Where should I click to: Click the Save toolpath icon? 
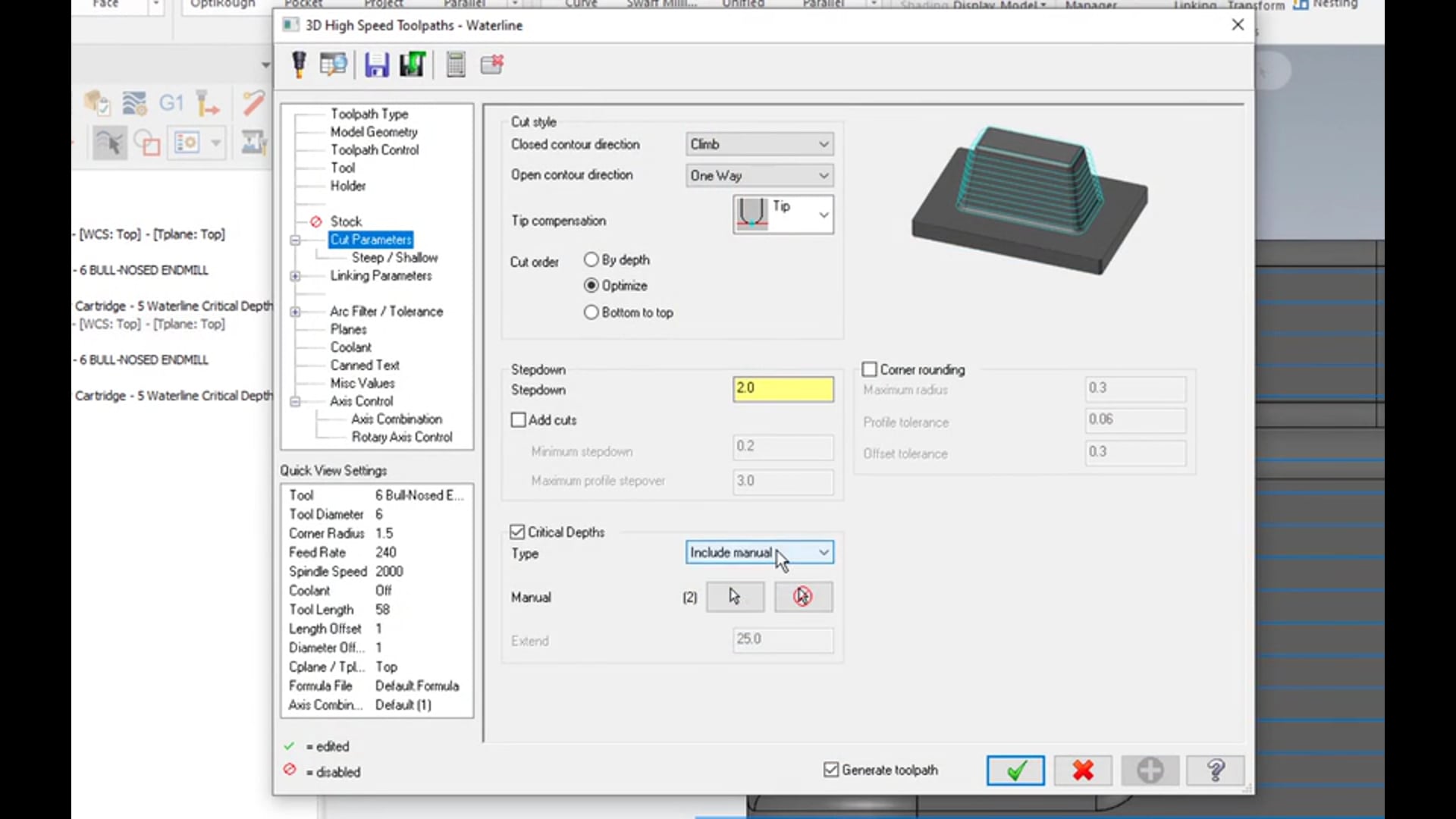coord(376,64)
